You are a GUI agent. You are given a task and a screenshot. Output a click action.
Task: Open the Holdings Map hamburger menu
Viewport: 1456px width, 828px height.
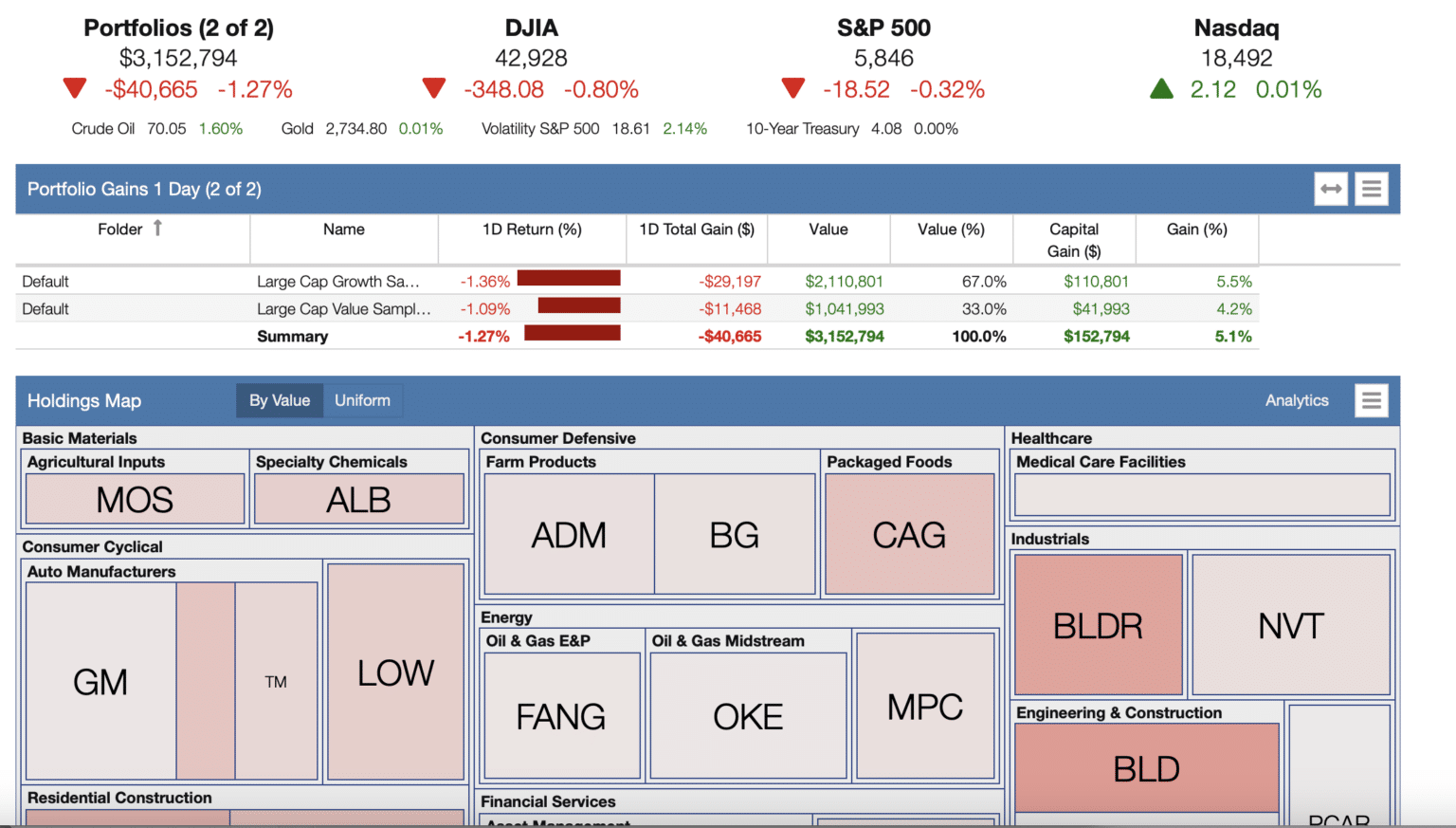[1371, 400]
